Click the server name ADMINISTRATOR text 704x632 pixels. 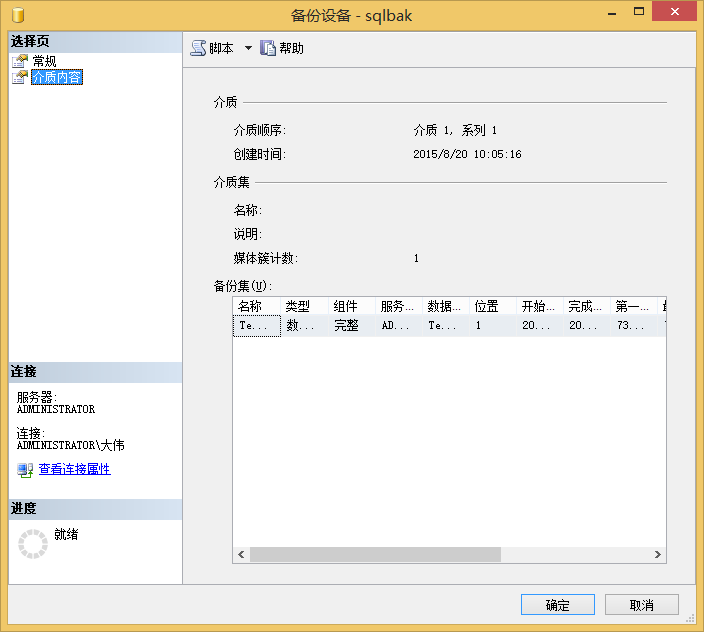pyautogui.click(x=56, y=409)
